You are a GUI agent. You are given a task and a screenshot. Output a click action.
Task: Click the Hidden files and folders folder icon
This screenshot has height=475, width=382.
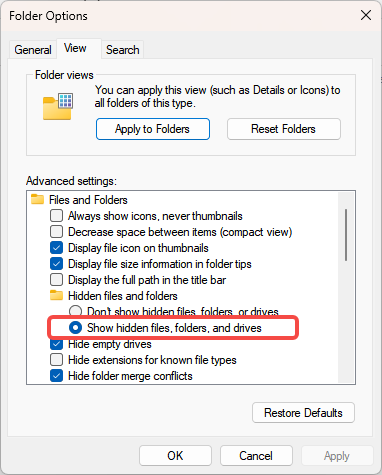pyautogui.click(x=56, y=296)
